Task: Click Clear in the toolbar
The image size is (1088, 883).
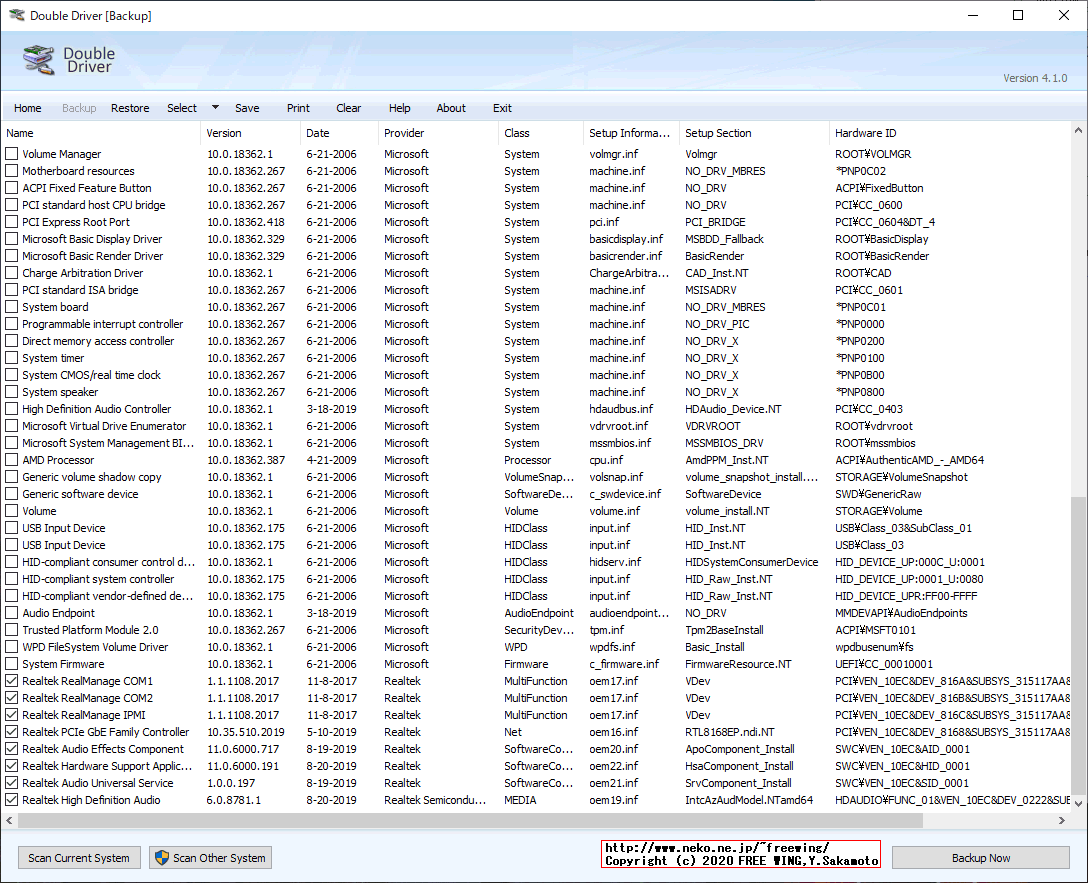Action: pyautogui.click(x=349, y=108)
